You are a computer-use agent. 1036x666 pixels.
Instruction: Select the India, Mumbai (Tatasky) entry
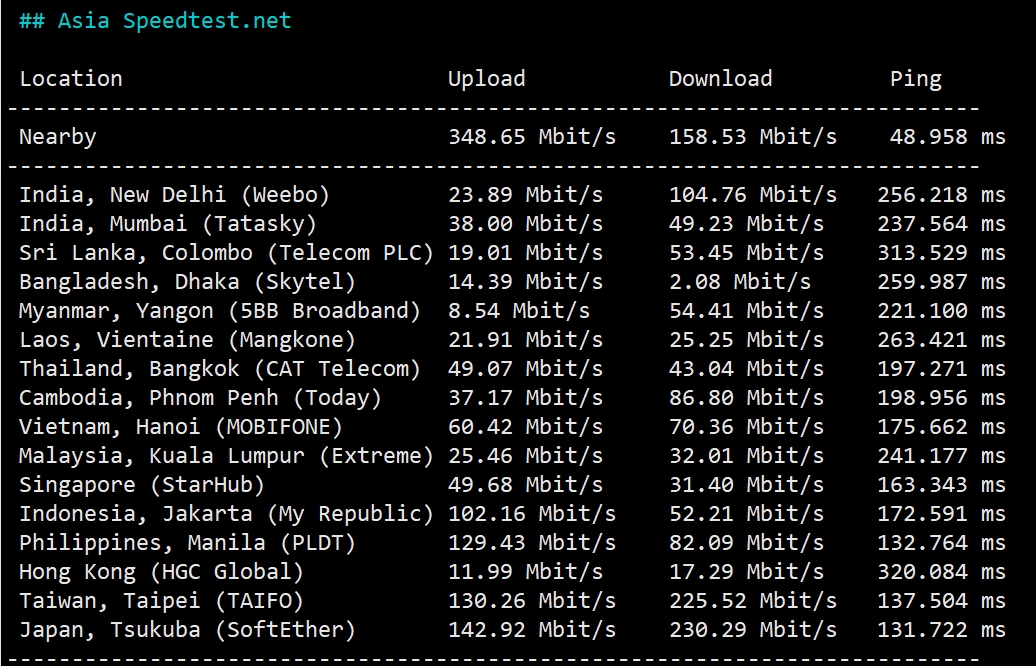pyautogui.click(x=168, y=224)
